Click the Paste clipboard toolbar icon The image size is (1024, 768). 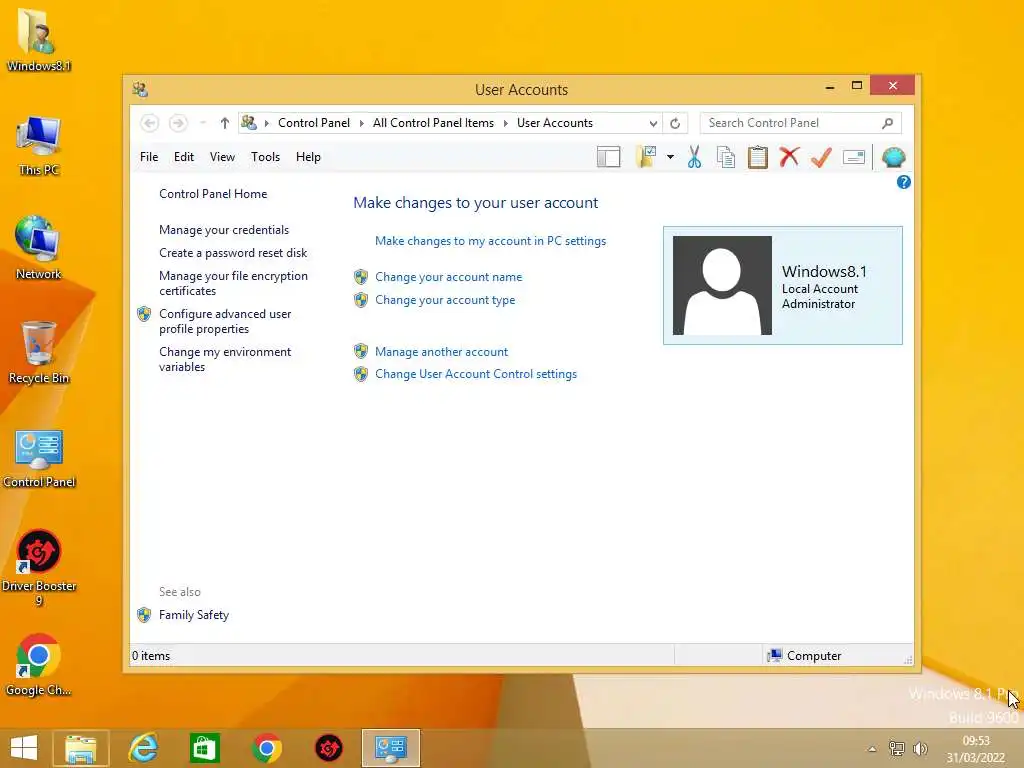click(x=758, y=157)
